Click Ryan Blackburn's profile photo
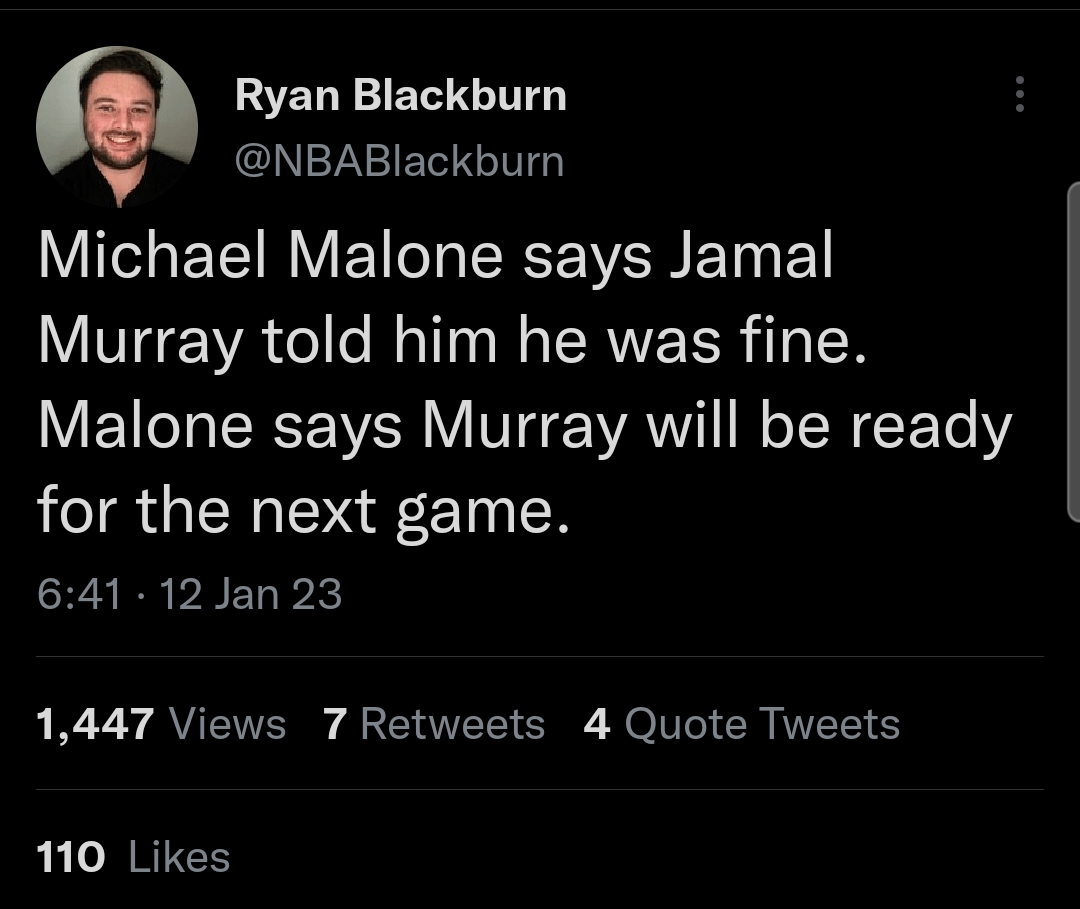The width and height of the screenshot is (1080, 909). 117,127
